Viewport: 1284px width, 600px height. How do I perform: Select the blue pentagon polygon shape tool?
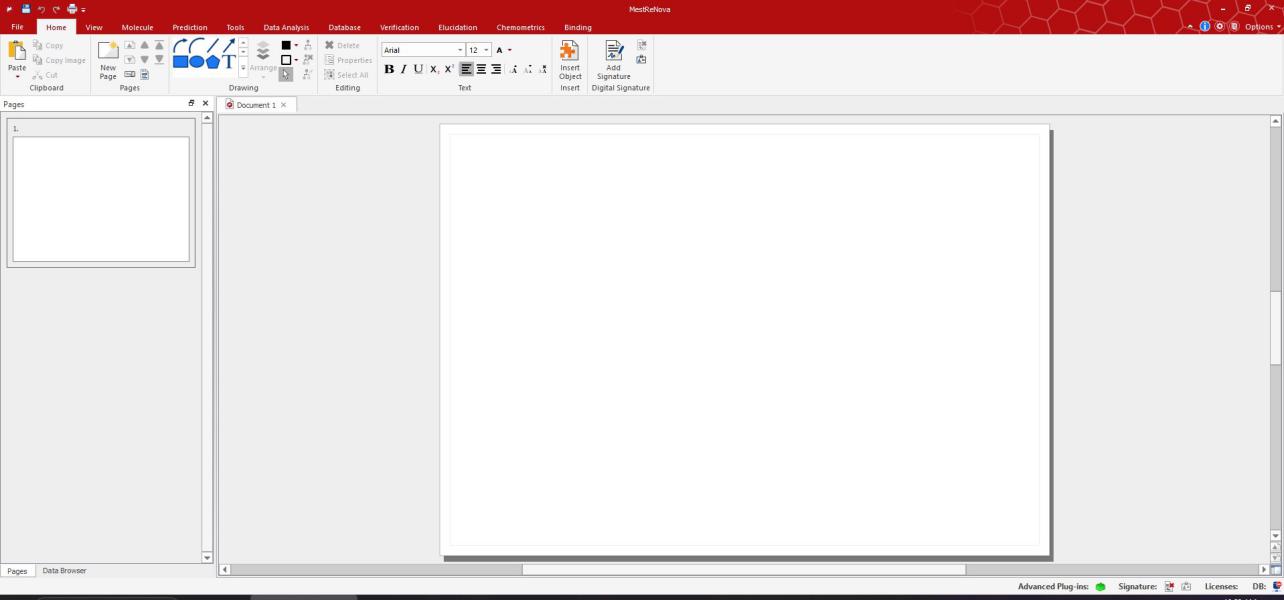click(x=212, y=62)
